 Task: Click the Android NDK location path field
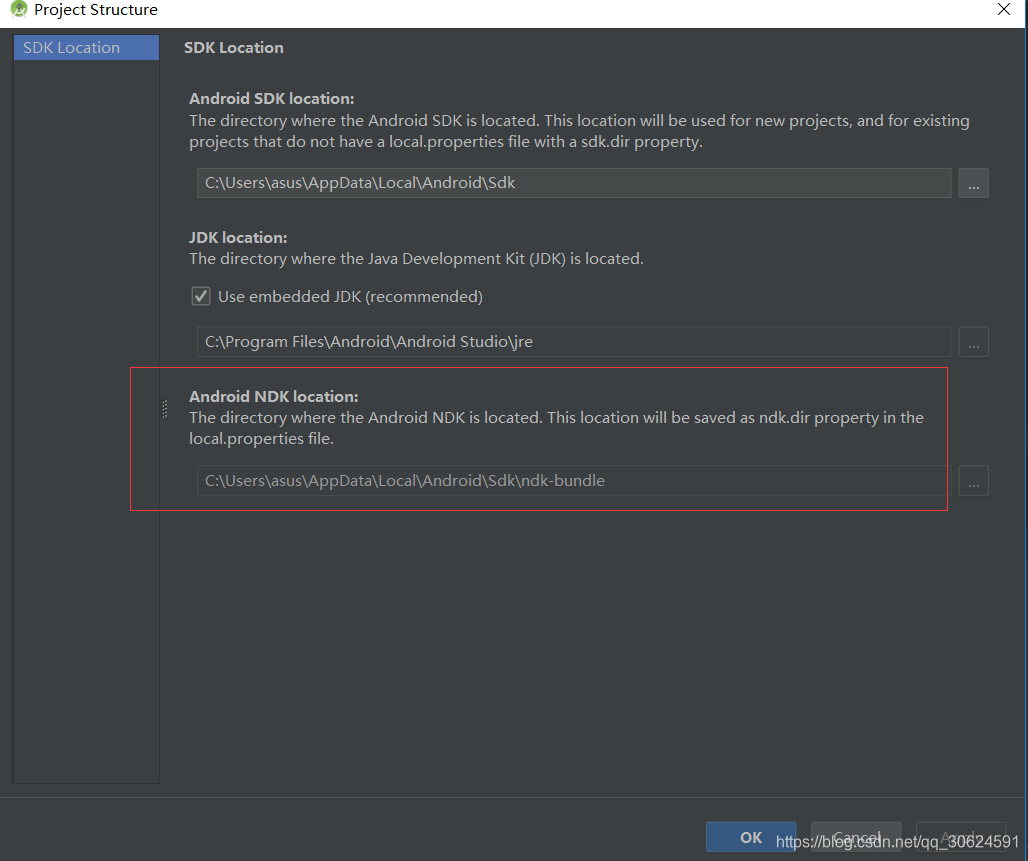click(x=574, y=481)
